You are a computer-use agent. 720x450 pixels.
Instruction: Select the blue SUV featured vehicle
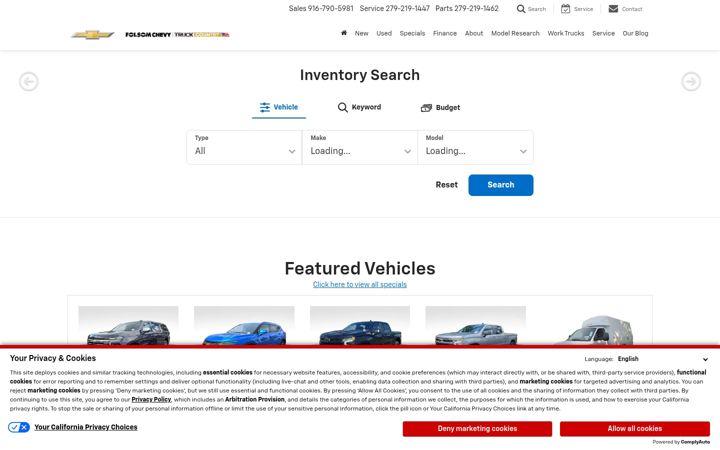(244, 326)
